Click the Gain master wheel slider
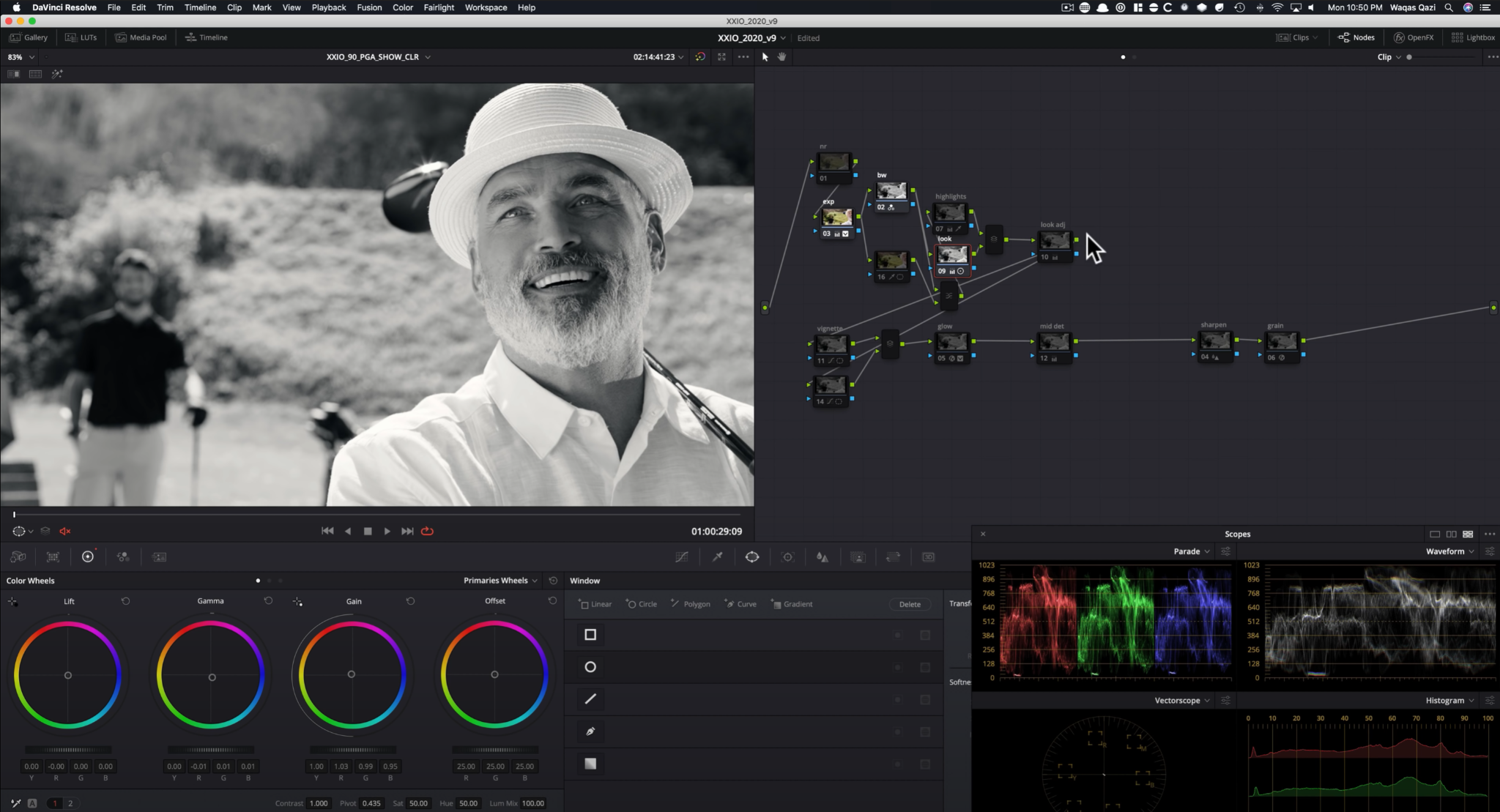The width and height of the screenshot is (1500, 812). 352,750
